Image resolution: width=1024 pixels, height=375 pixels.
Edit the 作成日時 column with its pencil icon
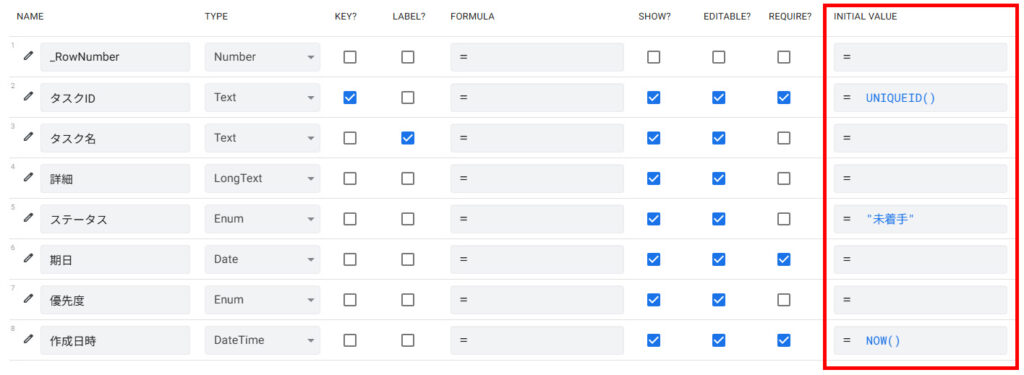[27, 340]
